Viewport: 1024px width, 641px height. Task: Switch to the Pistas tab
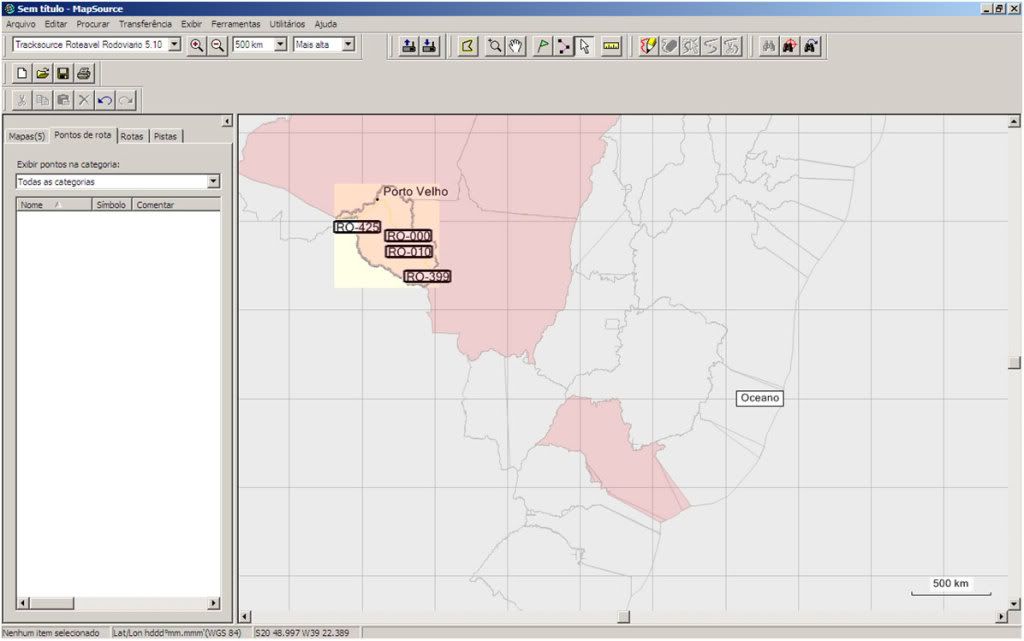(165, 136)
